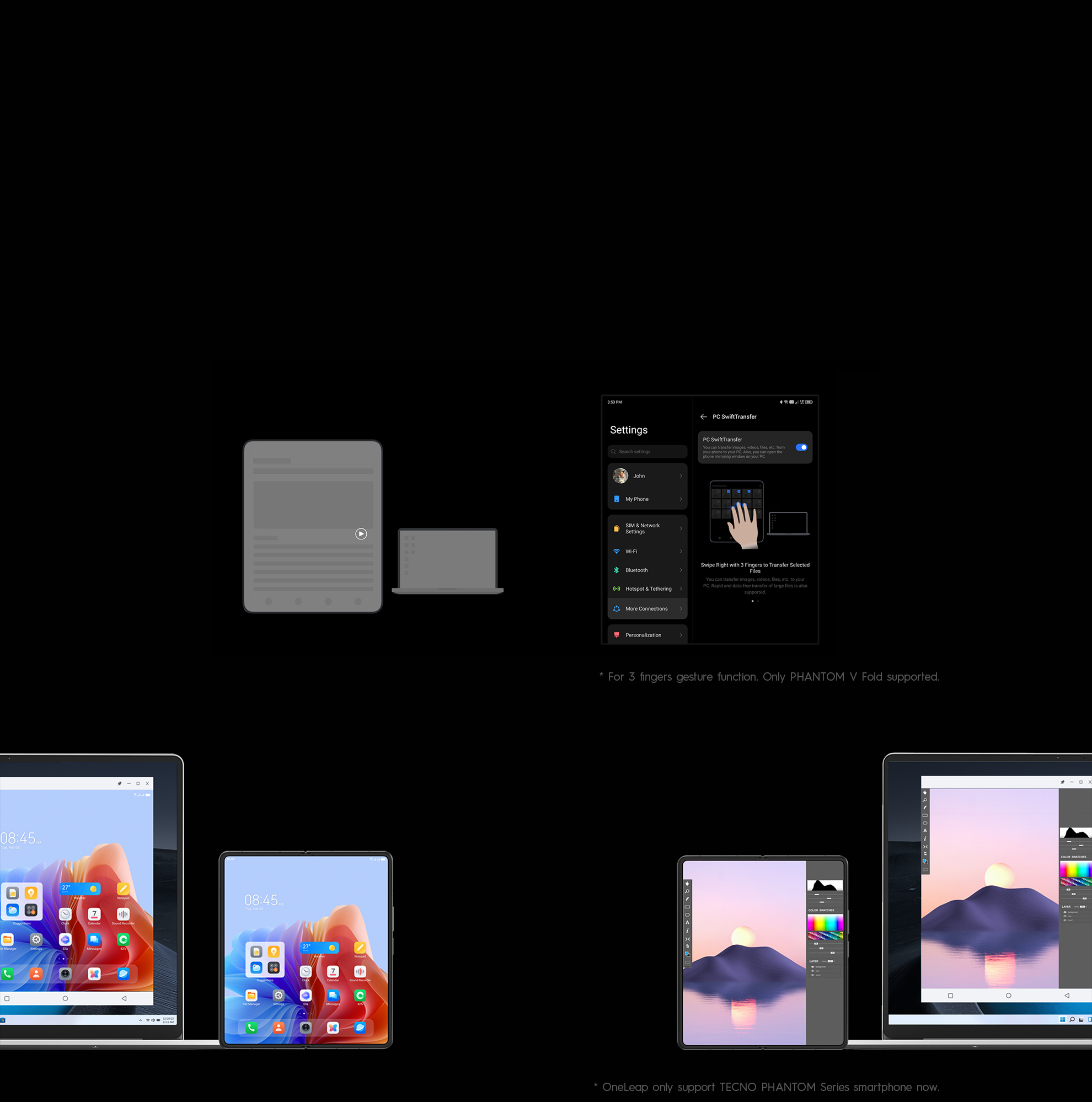Expand the chevron beside My Phone
Image resolution: width=1092 pixels, height=1102 pixels.
point(681,499)
